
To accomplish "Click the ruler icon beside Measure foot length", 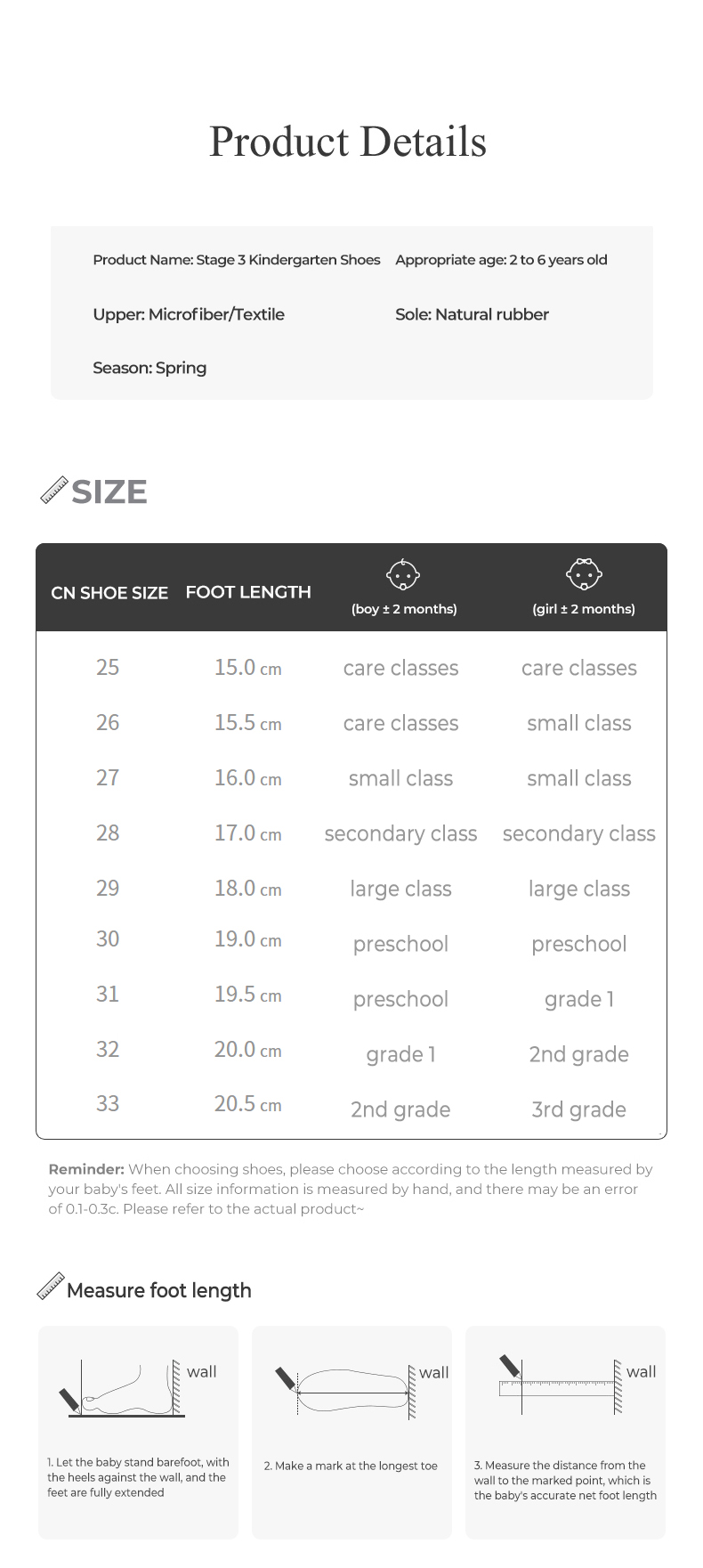I will coord(51,1287).
